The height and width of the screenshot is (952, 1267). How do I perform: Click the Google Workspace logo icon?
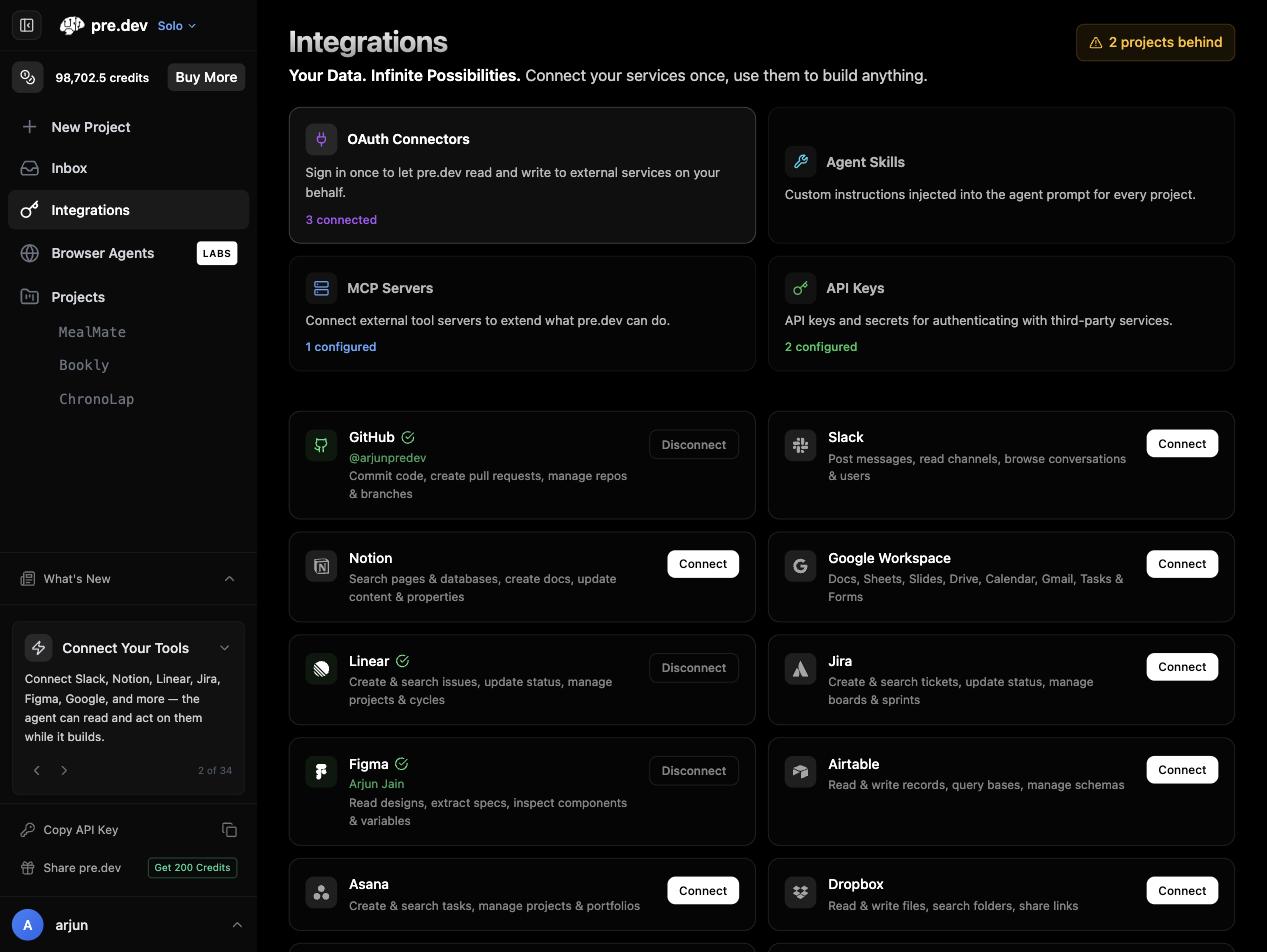tap(800, 566)
